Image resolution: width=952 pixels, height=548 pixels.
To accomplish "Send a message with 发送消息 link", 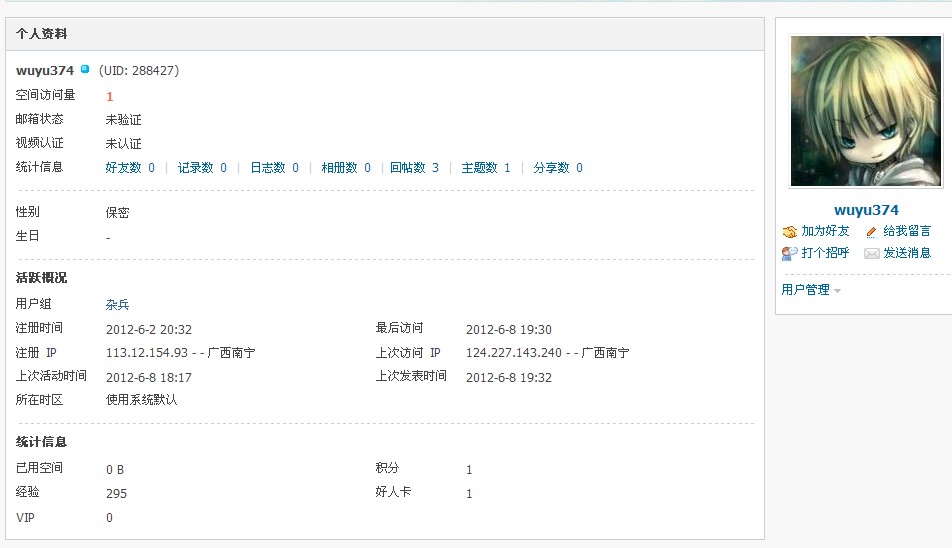I will coord(907,253).
